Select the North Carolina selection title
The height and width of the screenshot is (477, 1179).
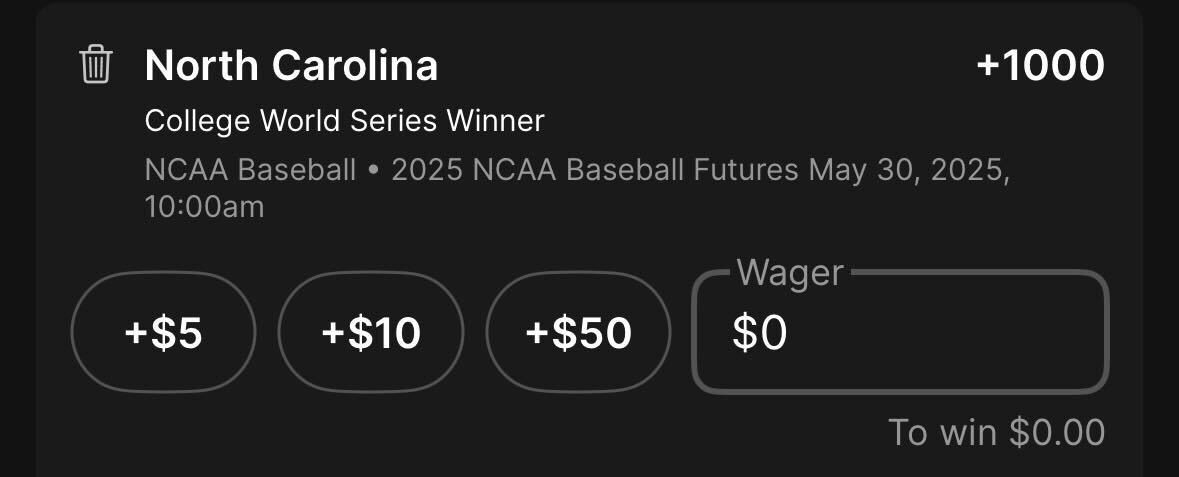291,65
